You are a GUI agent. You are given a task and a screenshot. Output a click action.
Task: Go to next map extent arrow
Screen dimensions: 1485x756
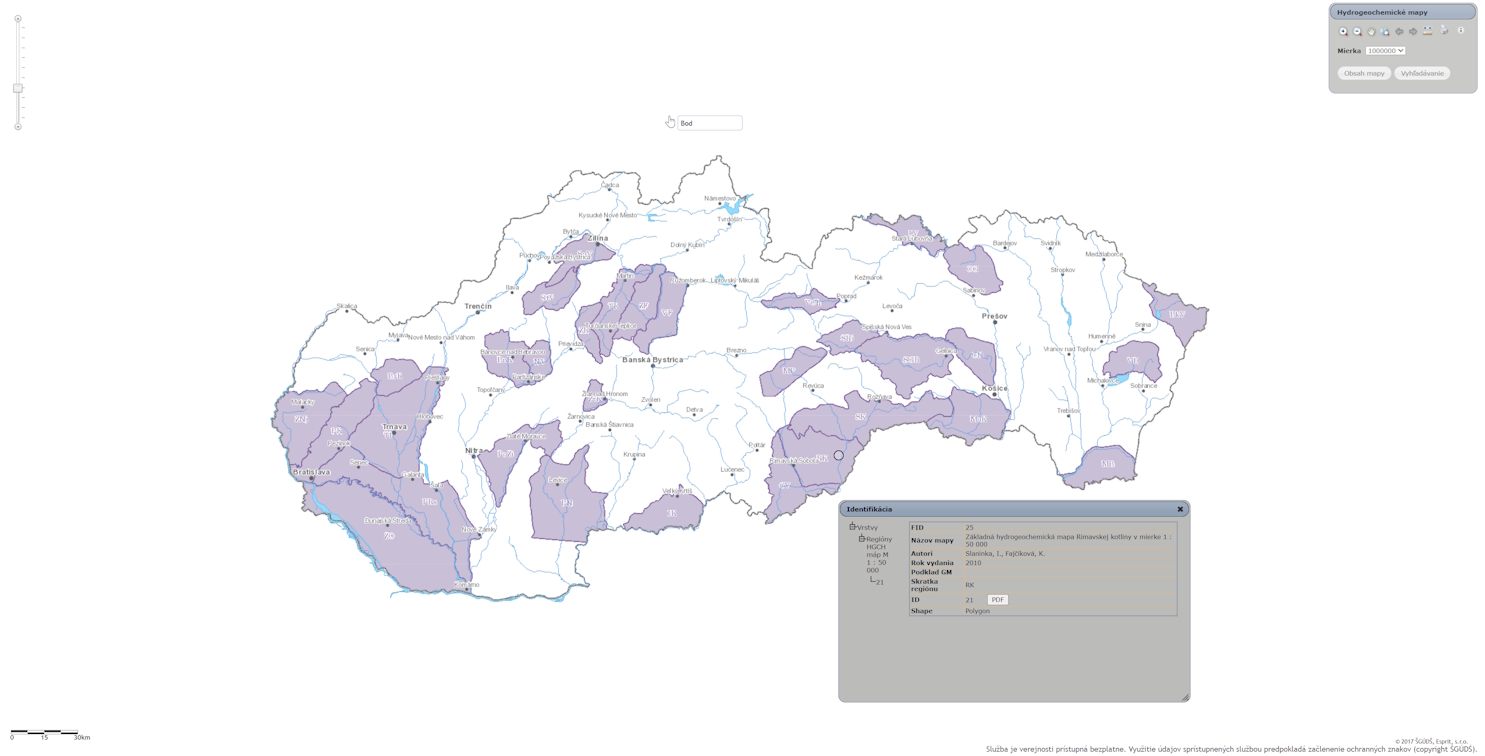pyautogui.click(x=1413, y=31)
